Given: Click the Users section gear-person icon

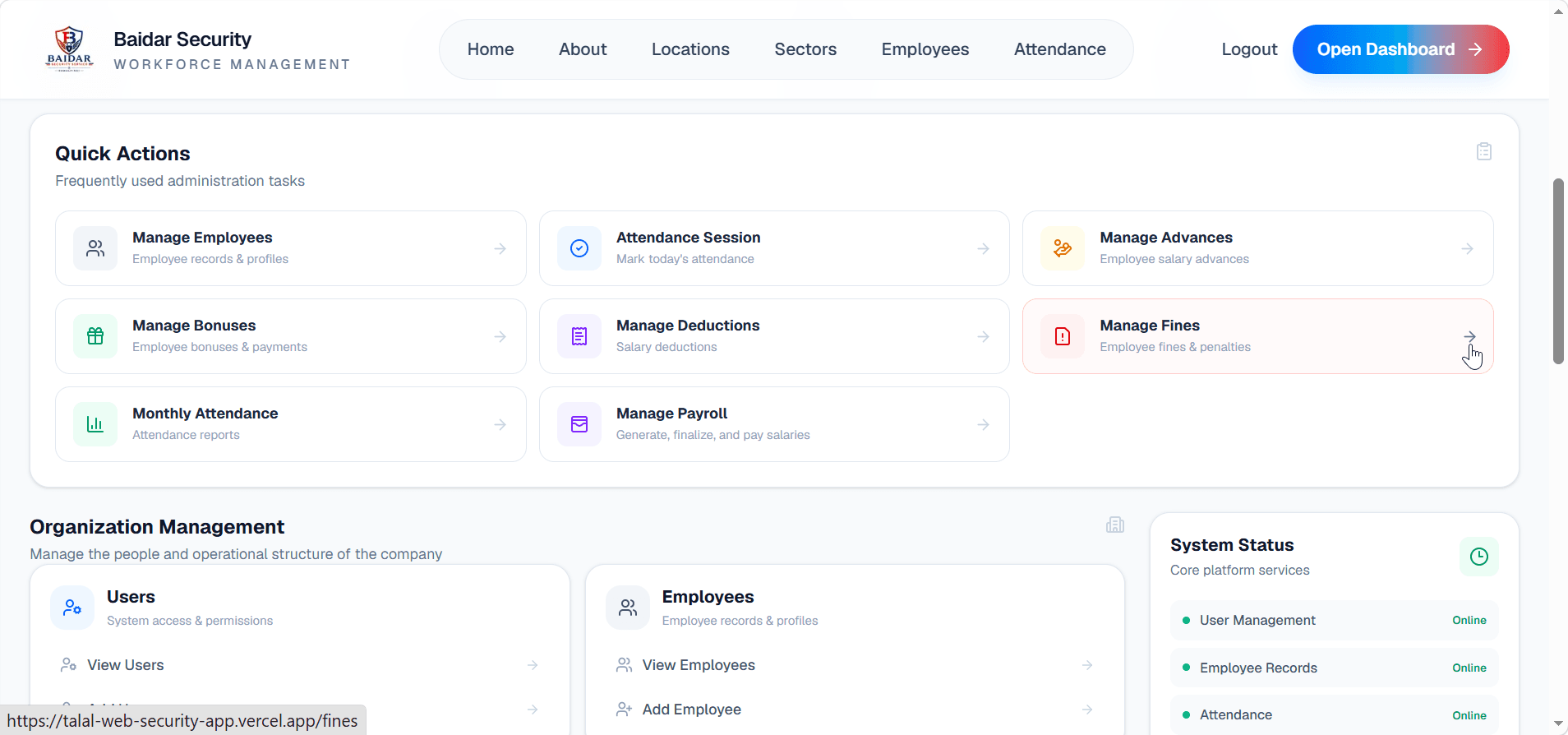Looking at the screenshot, I should (72, 608).
